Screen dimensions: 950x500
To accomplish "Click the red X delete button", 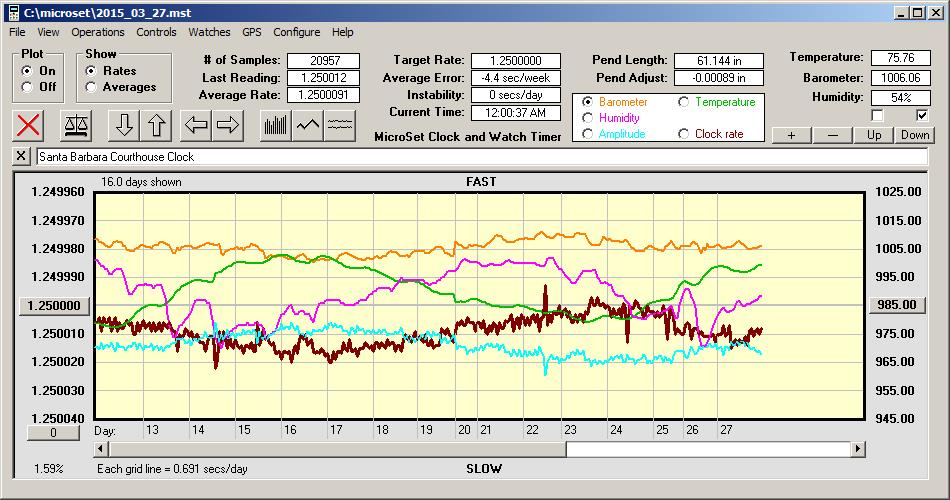I will pos(28,125).
